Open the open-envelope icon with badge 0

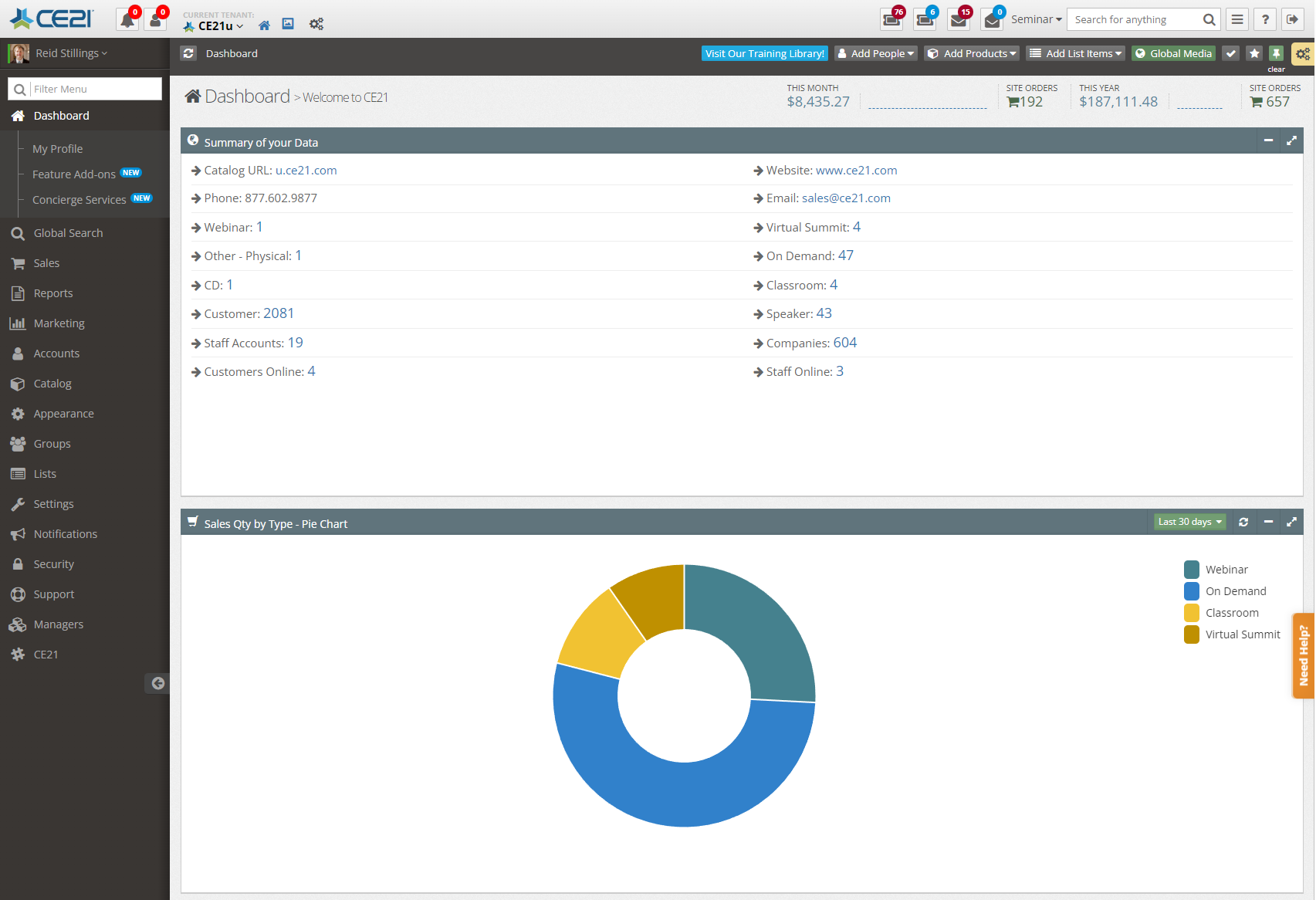pos(992,19)
